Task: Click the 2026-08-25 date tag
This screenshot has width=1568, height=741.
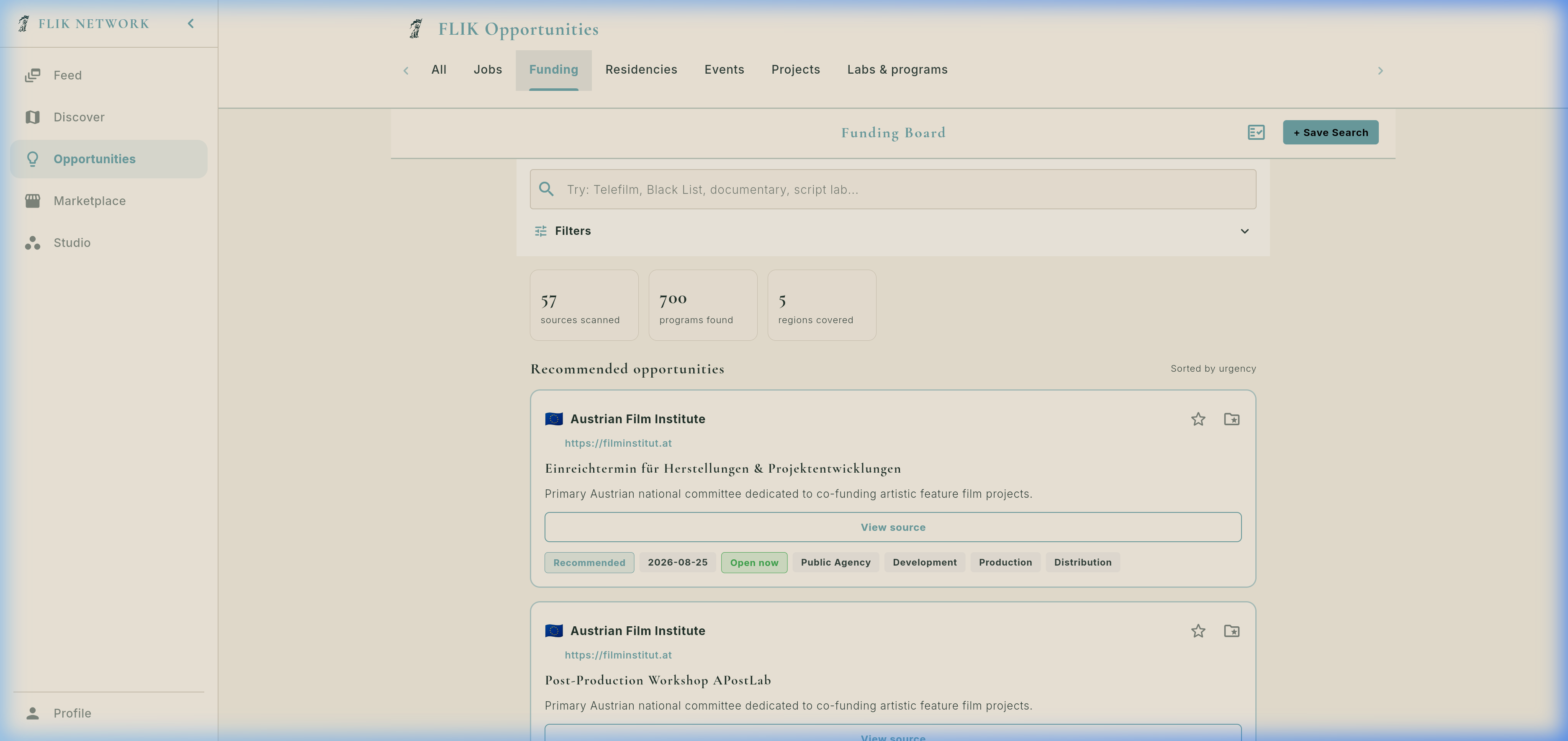Action: point(678,563)
